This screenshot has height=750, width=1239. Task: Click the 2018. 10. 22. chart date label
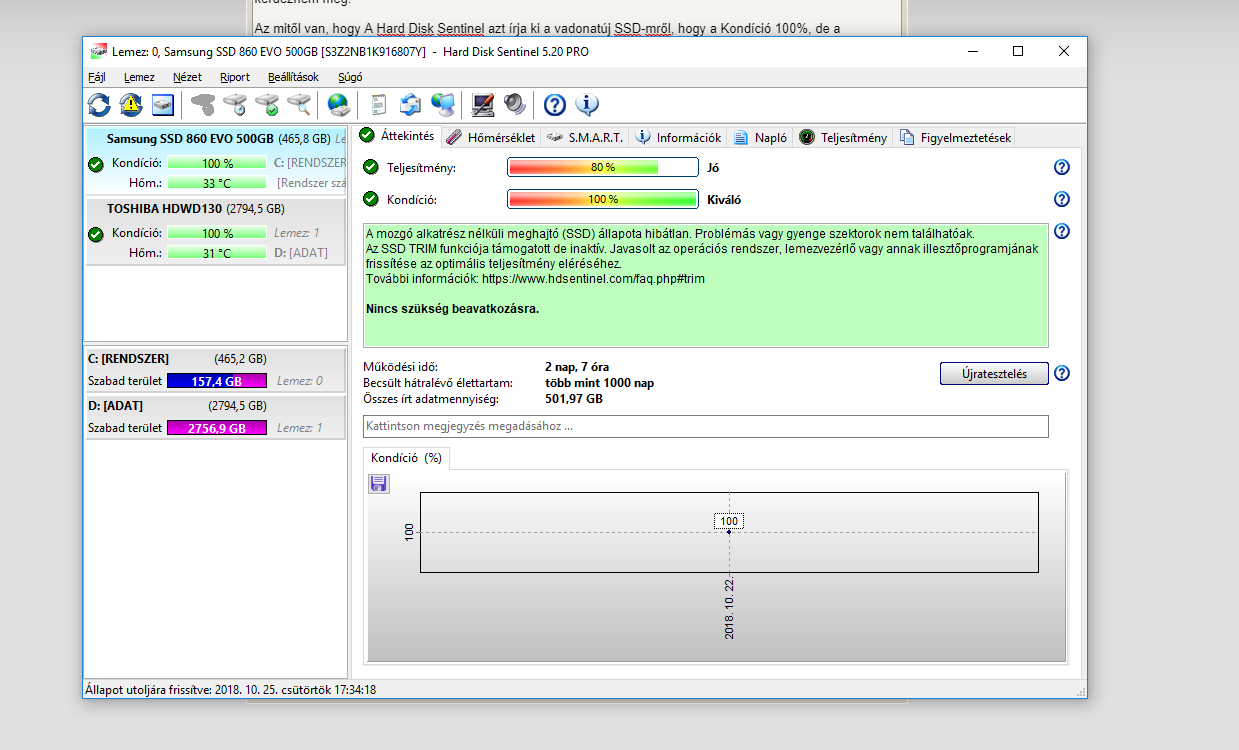(x=729, y=608)
